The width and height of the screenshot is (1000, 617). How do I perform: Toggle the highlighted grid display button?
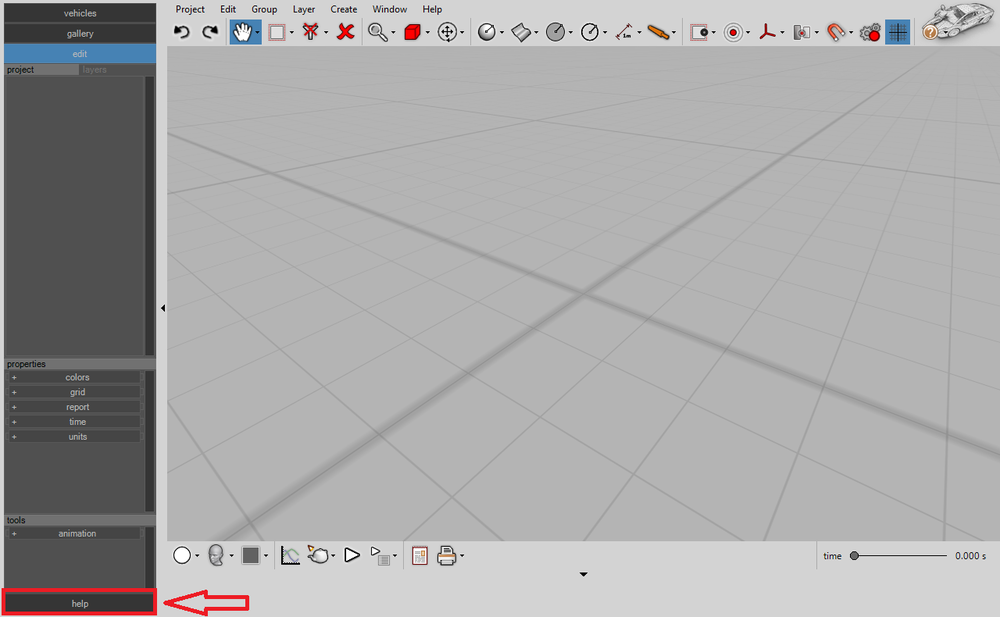(x=897, y=32)
